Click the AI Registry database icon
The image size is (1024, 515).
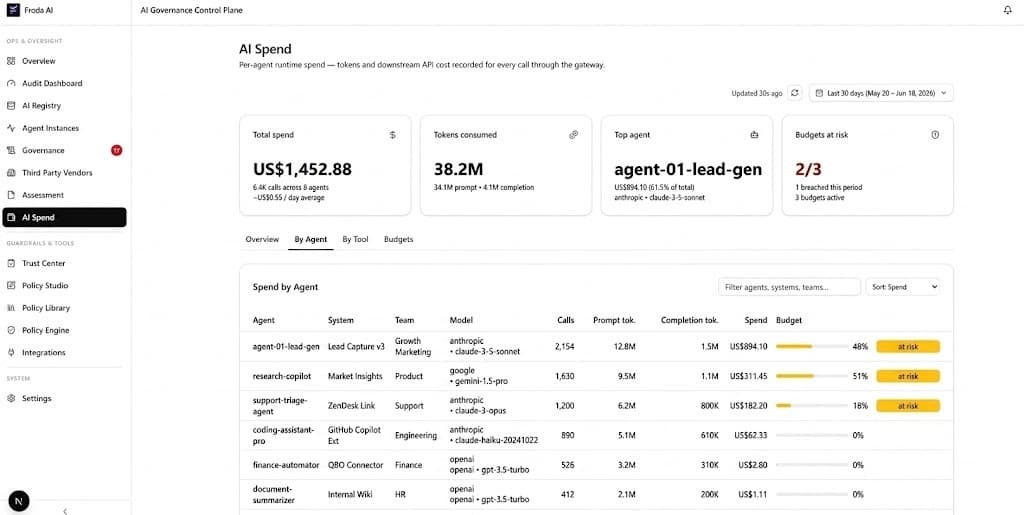pyautogui.click(x=10, y=106)
